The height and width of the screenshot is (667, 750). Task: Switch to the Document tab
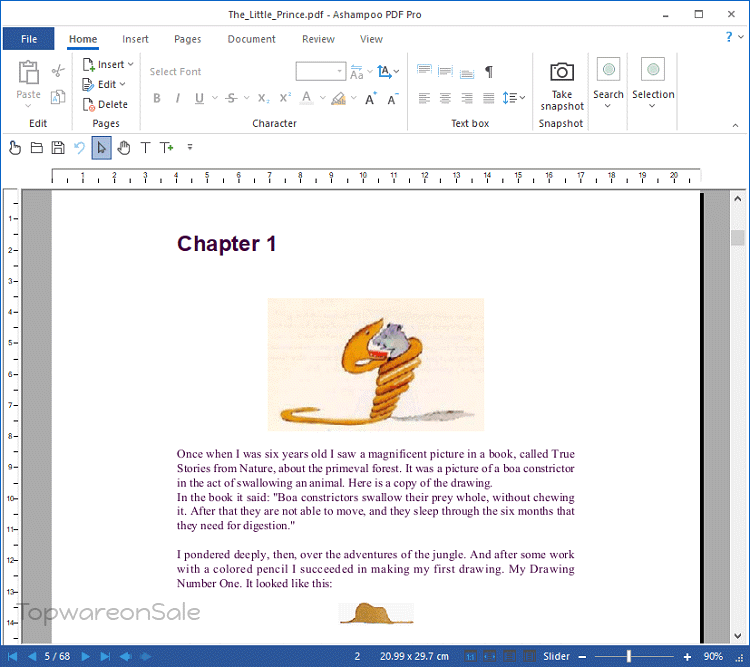click(251, 39)
